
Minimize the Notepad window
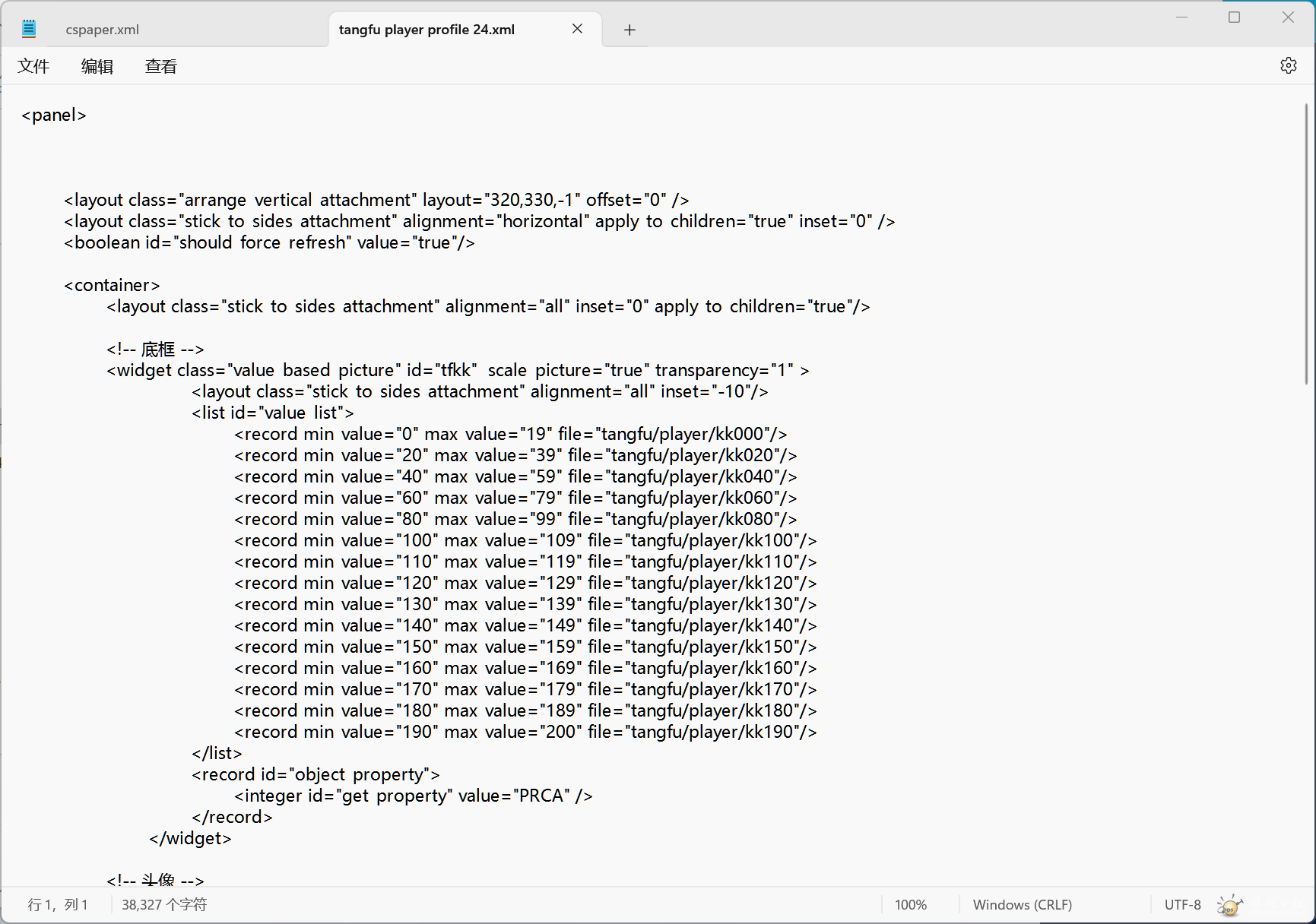point(1181,17)
